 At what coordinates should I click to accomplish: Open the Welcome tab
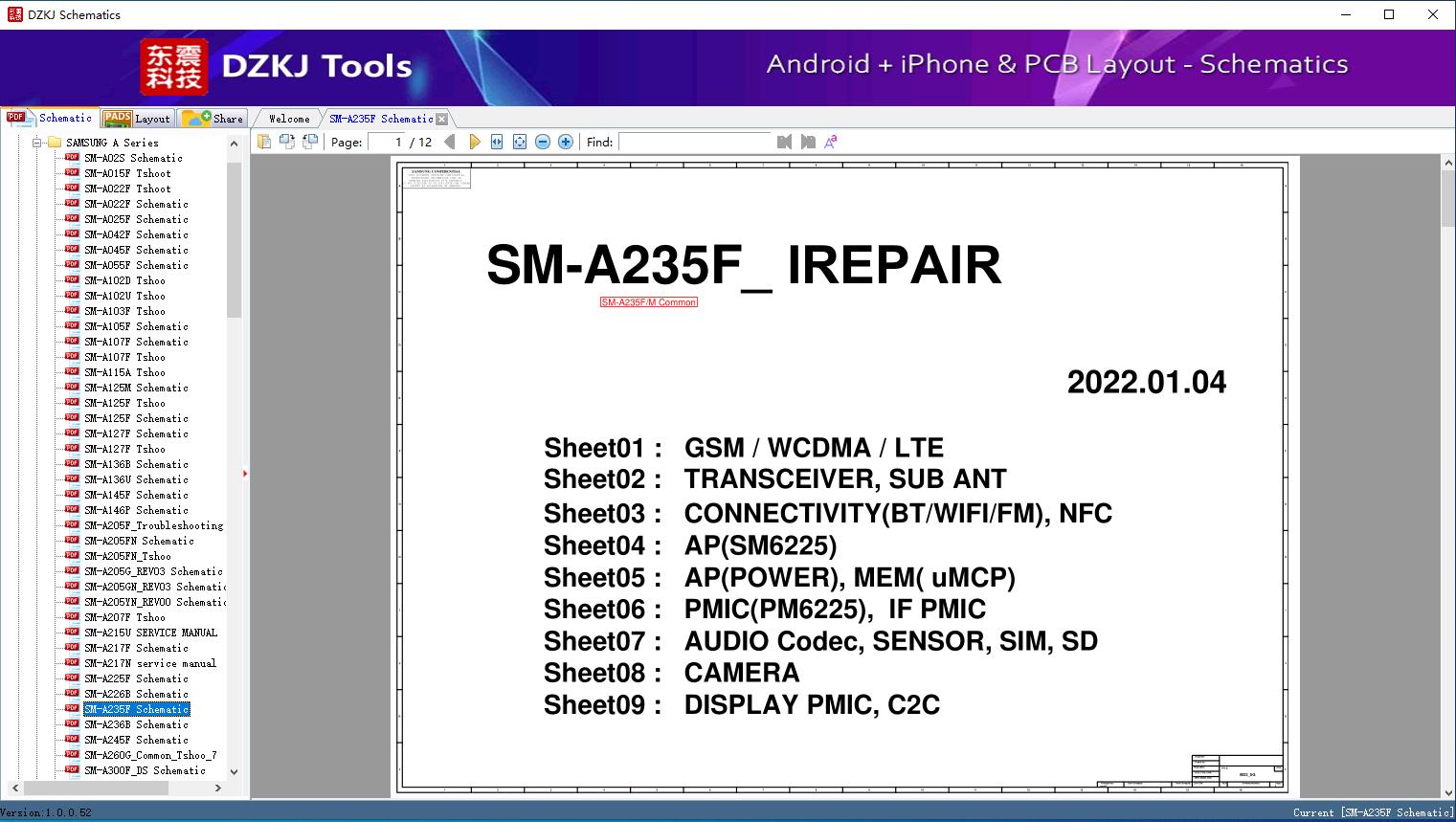tap(288, 118)
